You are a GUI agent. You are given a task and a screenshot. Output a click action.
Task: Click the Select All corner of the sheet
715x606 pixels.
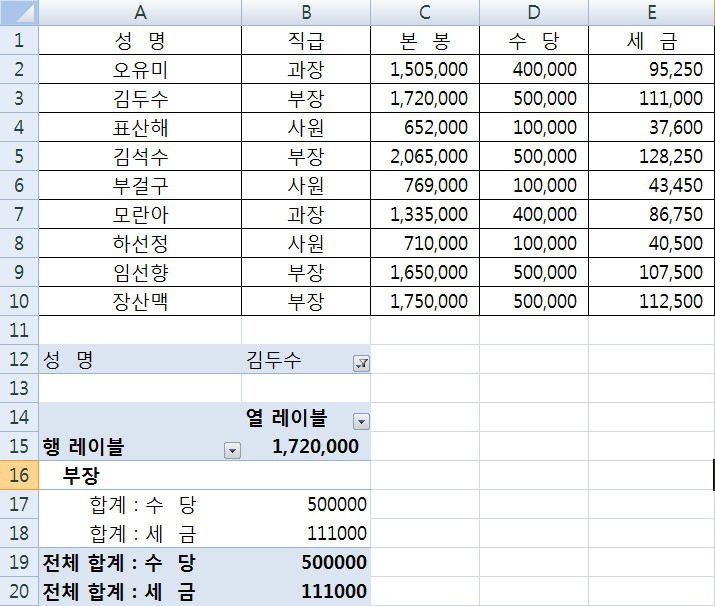coord(19,12)
